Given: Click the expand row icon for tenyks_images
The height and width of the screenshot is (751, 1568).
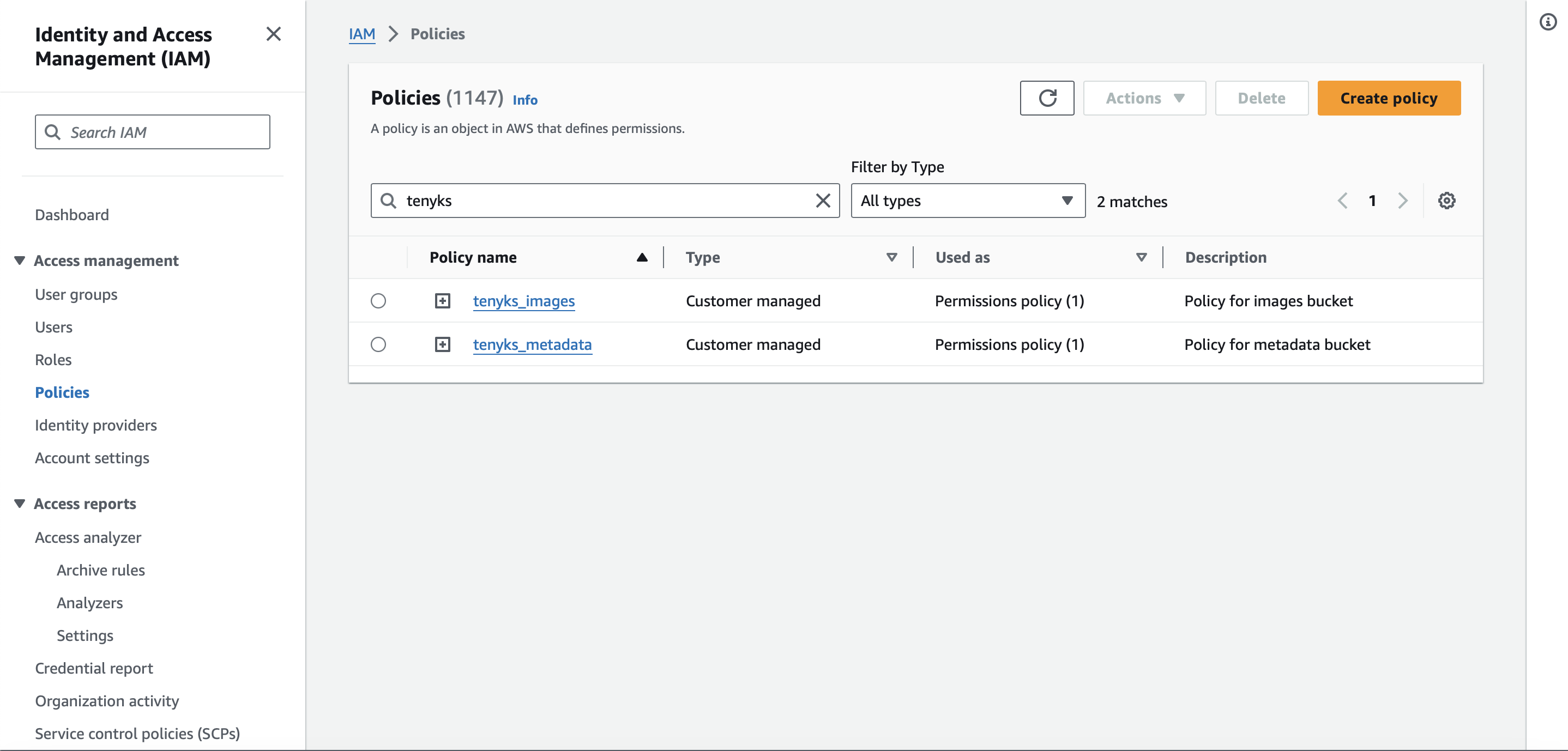Looking at the screenshot, I should click(x=442, y=300).
